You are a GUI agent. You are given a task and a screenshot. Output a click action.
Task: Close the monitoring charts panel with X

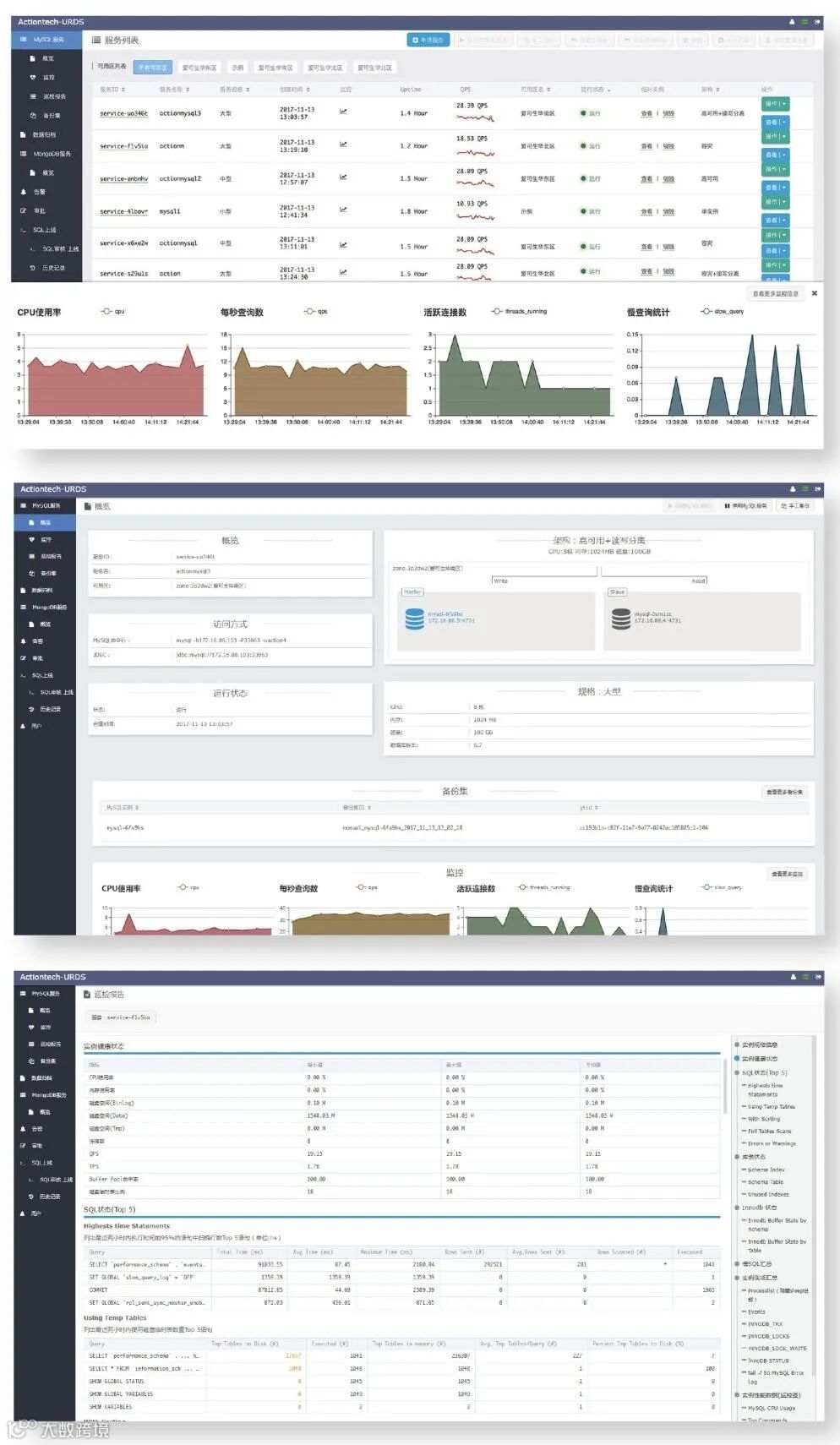point(815,293)
